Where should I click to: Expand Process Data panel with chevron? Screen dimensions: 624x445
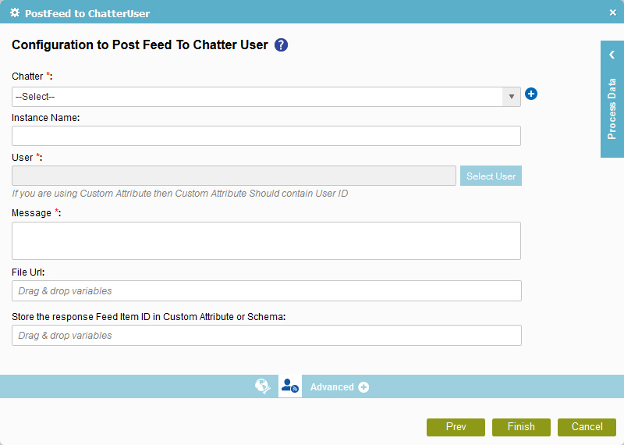click(612, 55)
